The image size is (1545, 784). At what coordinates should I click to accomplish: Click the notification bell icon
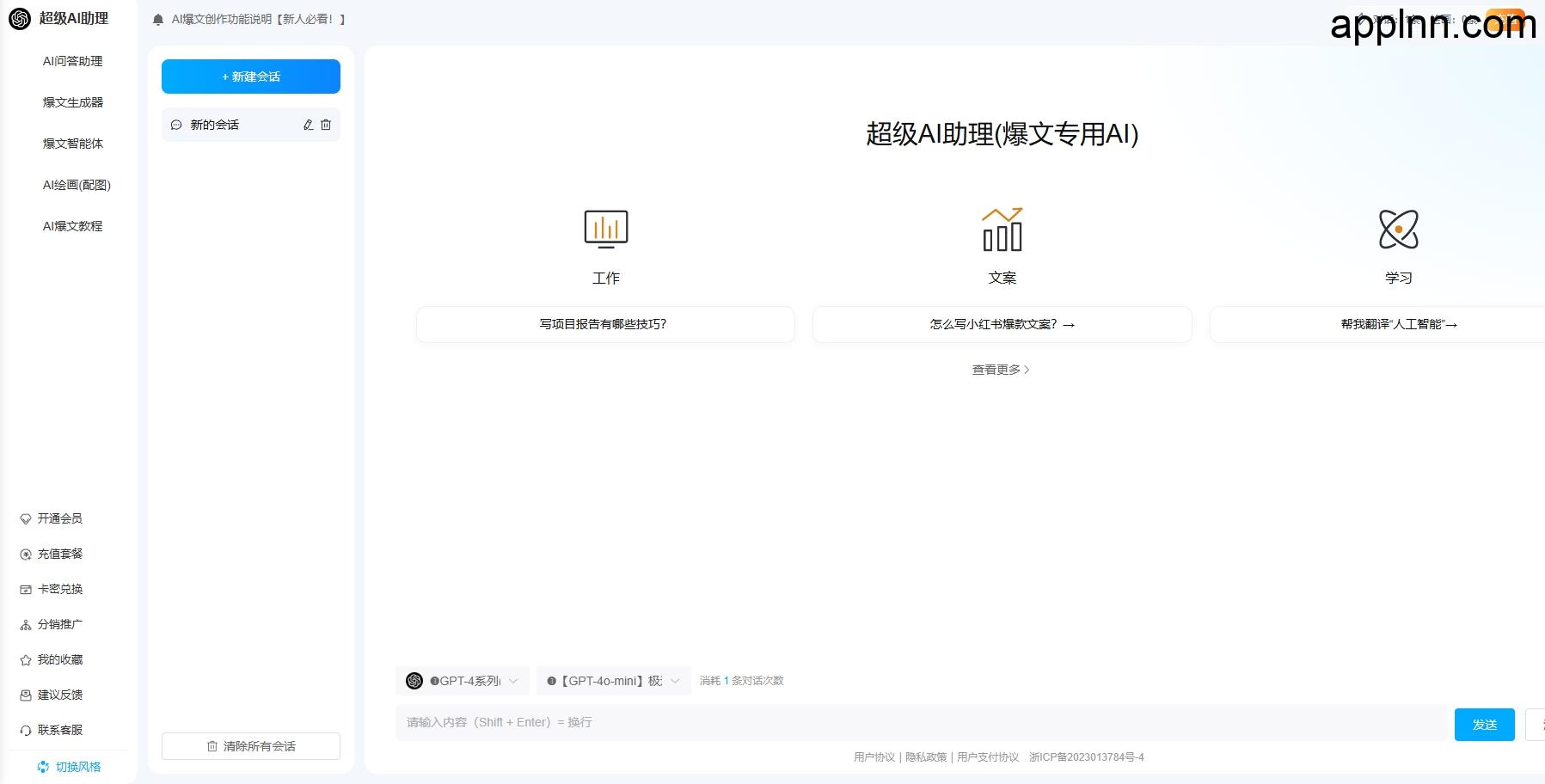pos(157,19)
